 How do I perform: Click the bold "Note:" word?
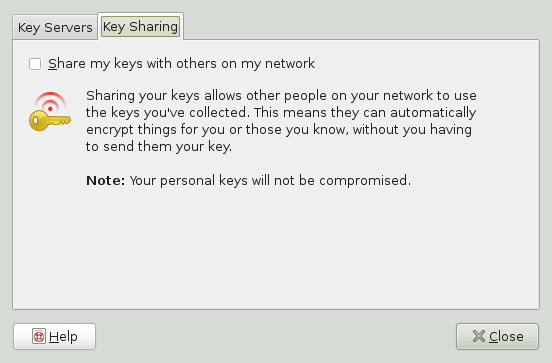click(x=106, y=180)
